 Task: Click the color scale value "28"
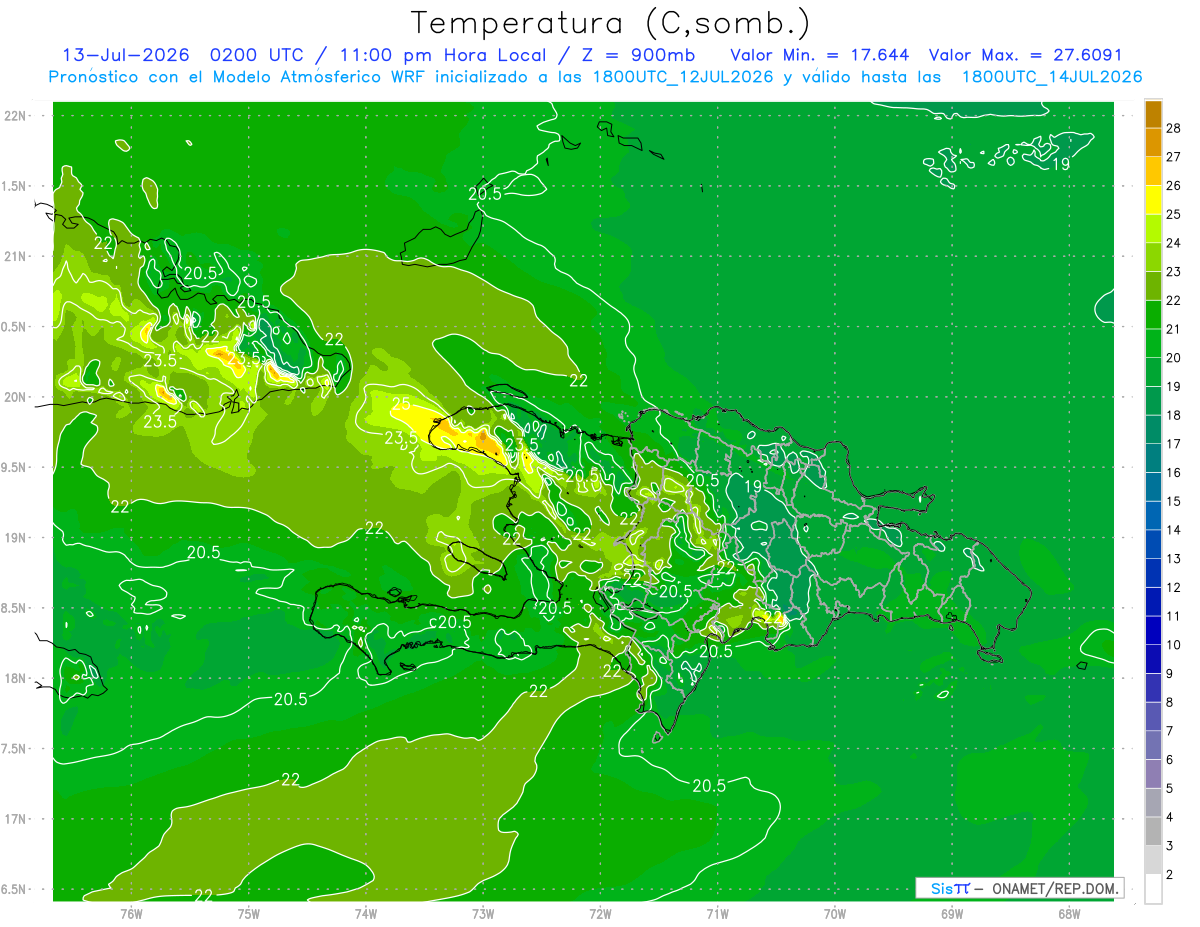(1174, 128)
